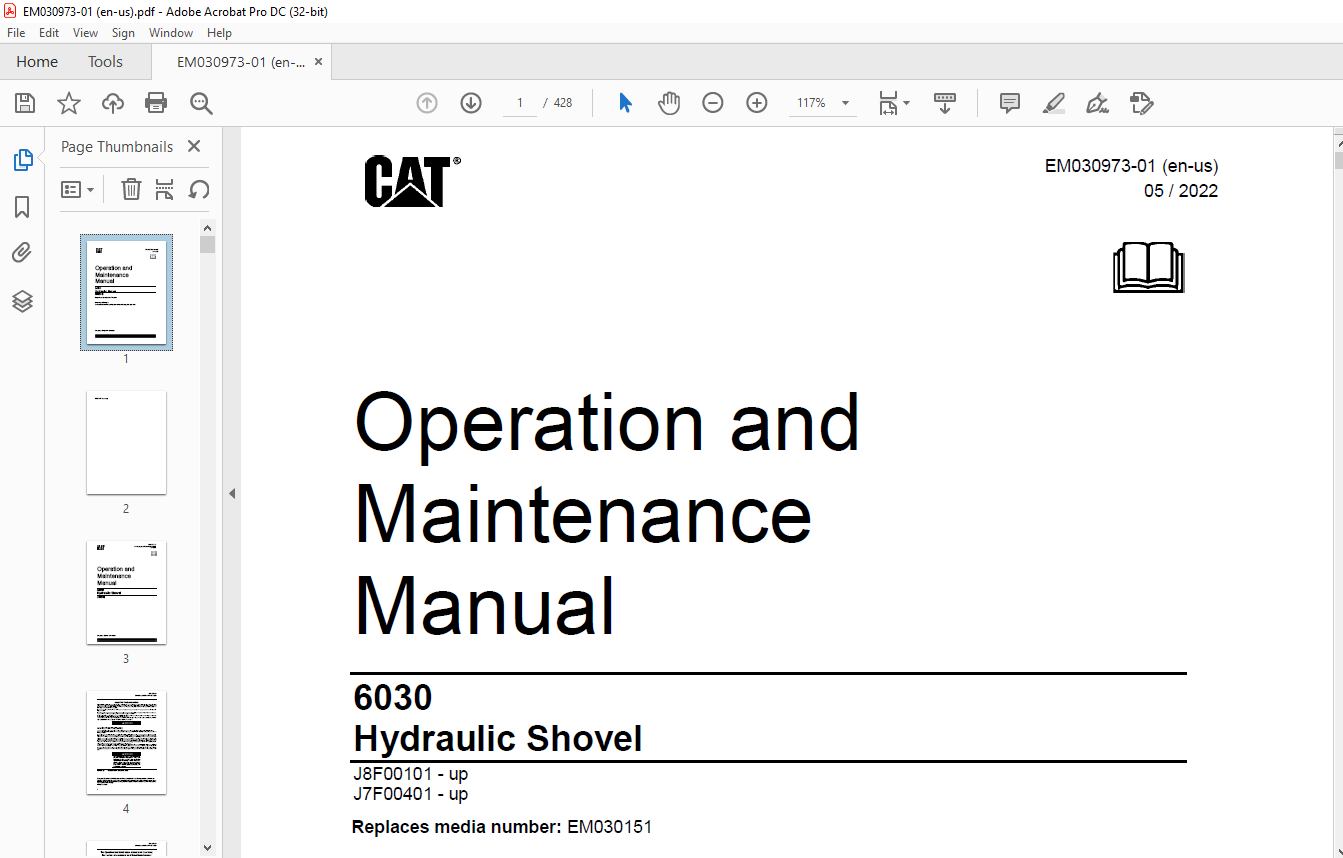Open the thumbnails Options dropdown menu
The image size is (1343, 858).
[x=77, y=189]
